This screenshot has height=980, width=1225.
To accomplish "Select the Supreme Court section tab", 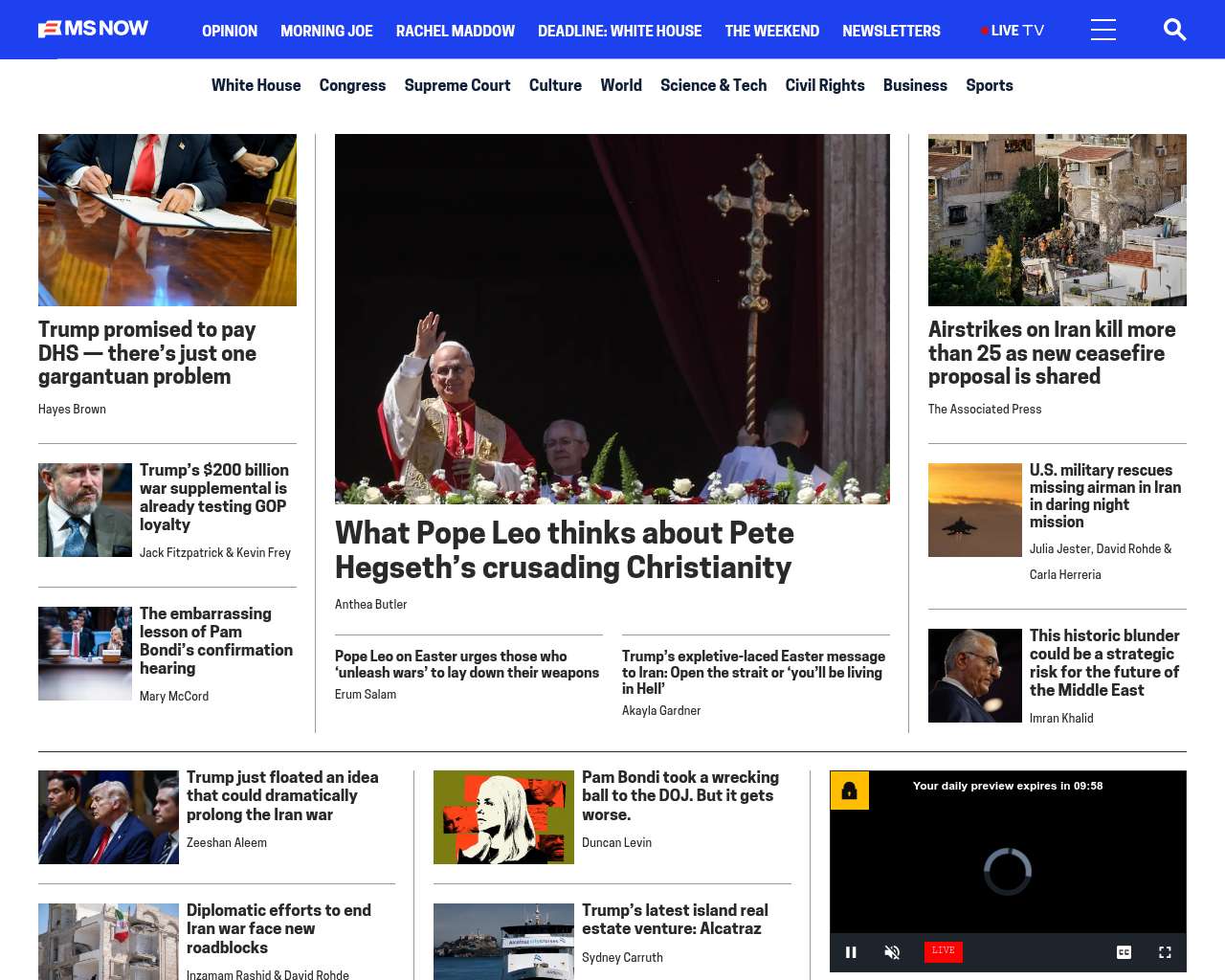I will coord(457,85).
